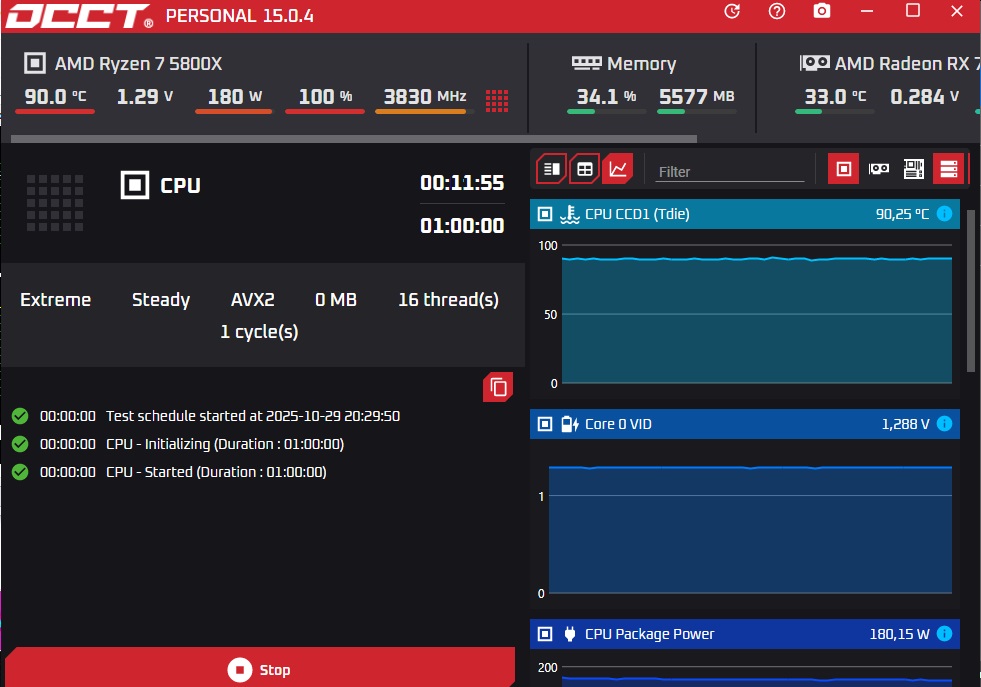Toggle CPU sensor filter
Viewport: 981px width, 687px height.
[843, 169]
